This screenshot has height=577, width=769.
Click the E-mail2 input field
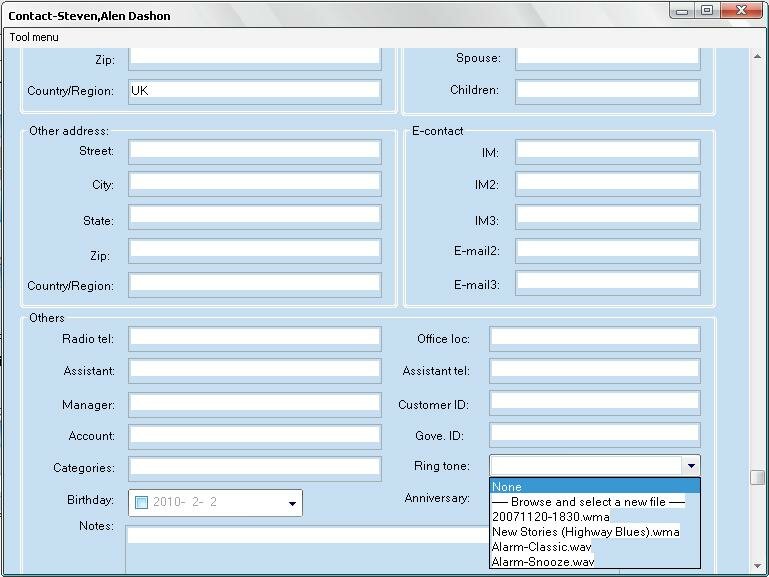(x=608, y=251)
